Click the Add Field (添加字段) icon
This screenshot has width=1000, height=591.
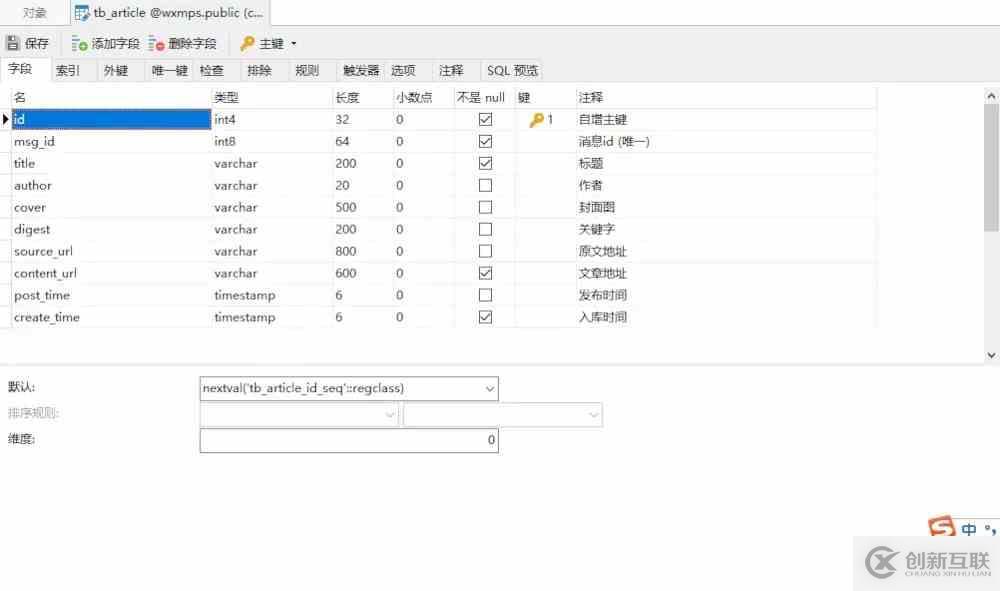pyautogui.click(x=80, y=43)
